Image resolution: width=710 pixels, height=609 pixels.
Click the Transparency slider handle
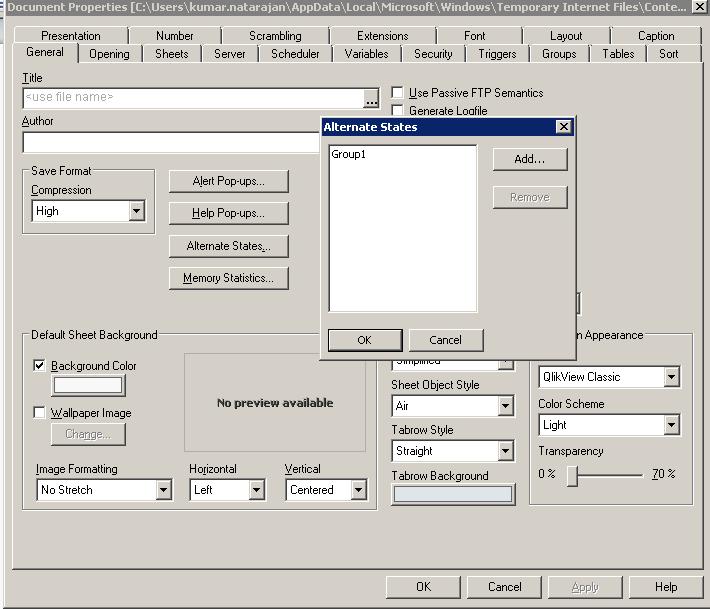click(572, 475)
